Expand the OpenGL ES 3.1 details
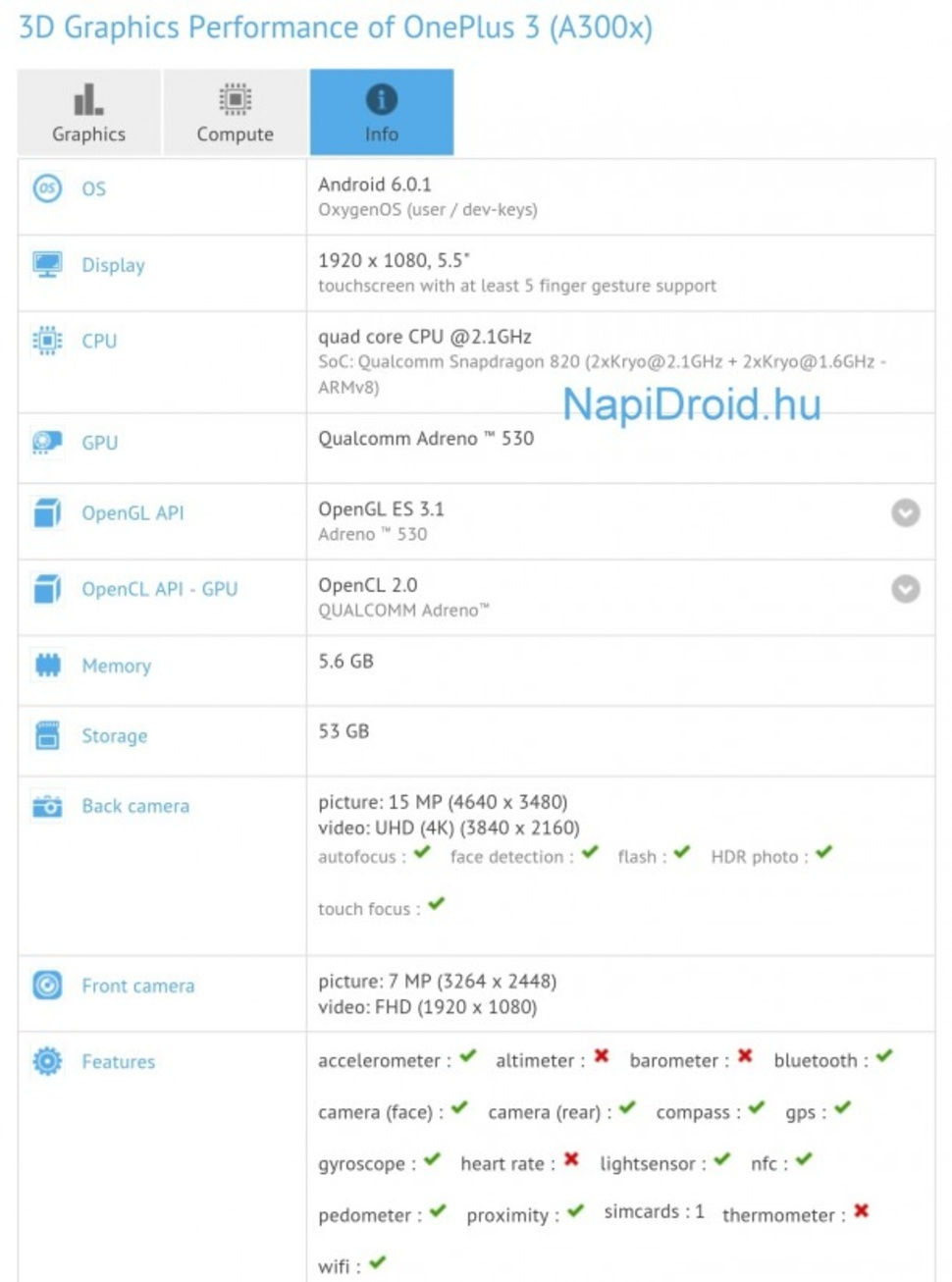952x1282 pixels. point(905,512)
